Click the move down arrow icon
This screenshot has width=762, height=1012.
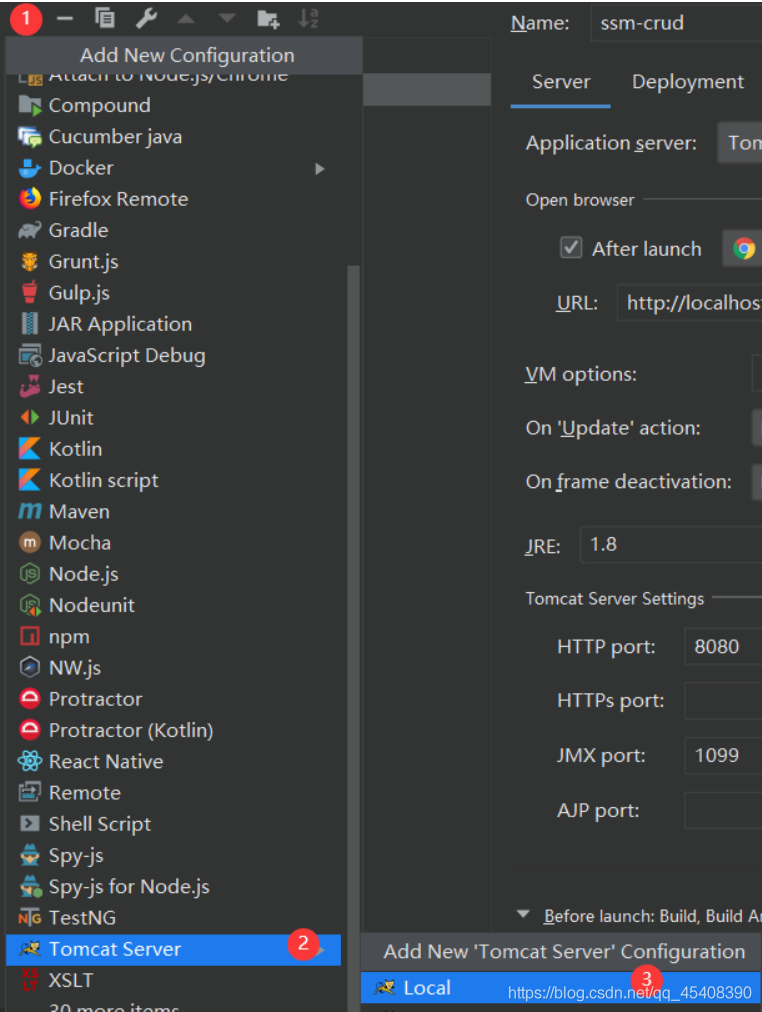pos(227,19)
